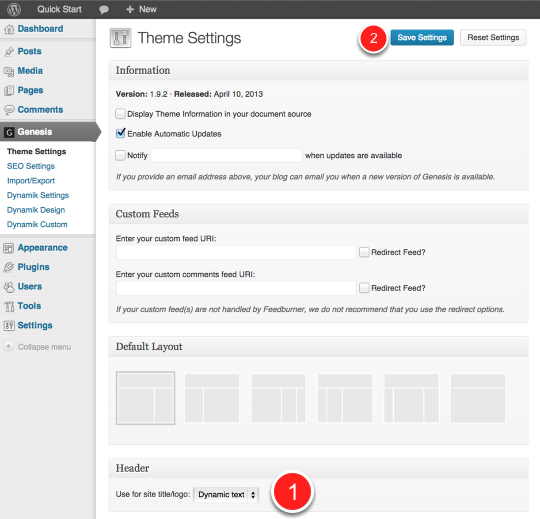The image size is (540, 519).
Task: Click the Reset Settings button
Action: coord(493,38)
